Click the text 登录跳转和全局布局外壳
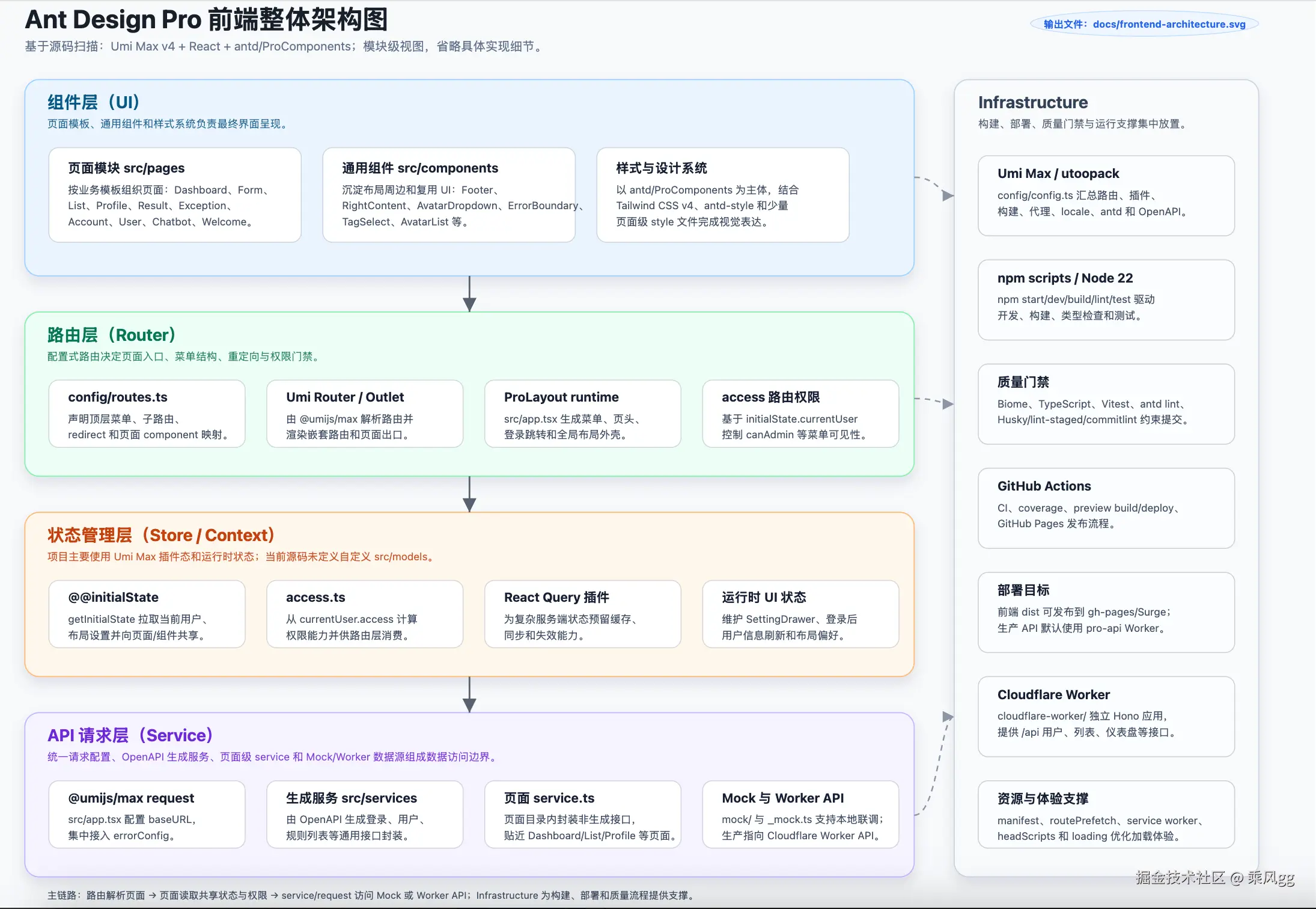The height and width of the screenshot is (909, 1316). [x=567, y=435]
